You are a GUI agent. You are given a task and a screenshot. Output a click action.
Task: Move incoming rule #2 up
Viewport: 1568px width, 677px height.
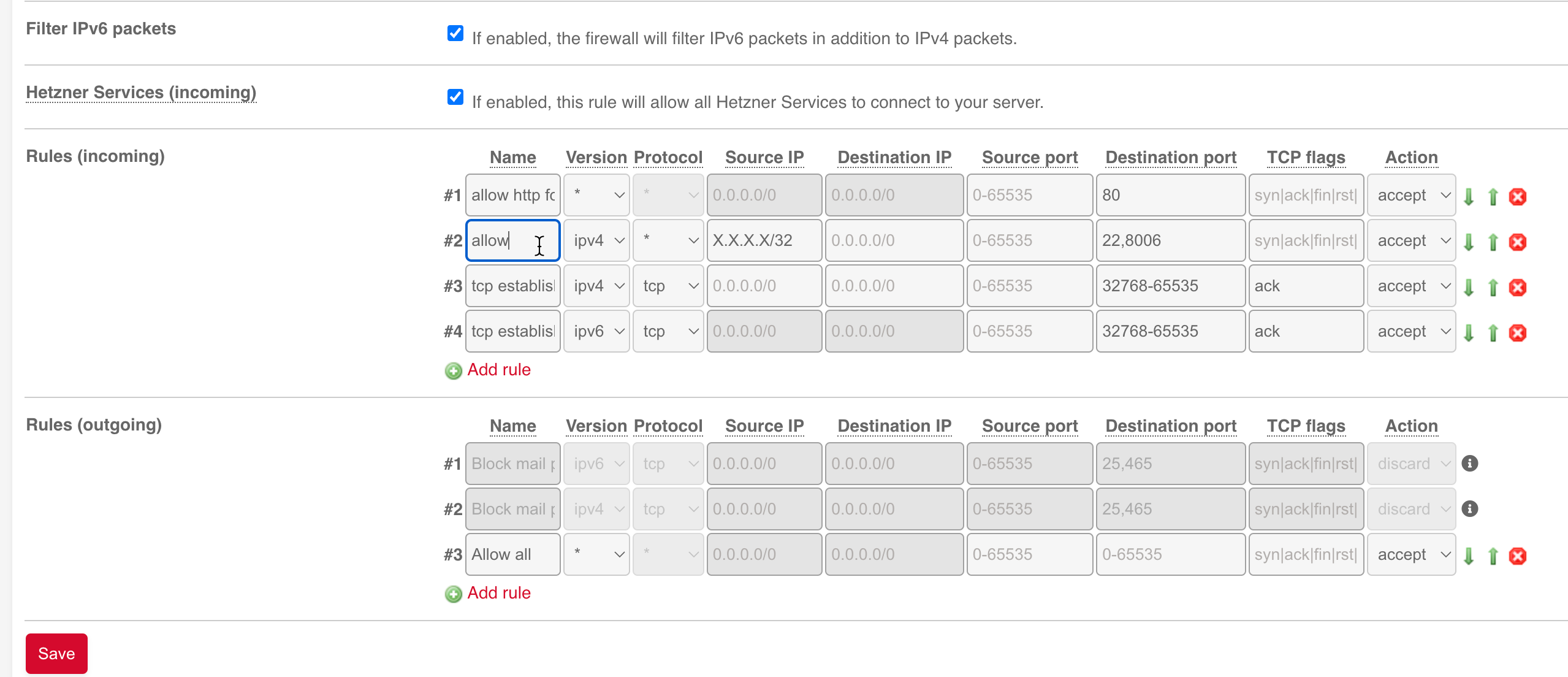1493,242
